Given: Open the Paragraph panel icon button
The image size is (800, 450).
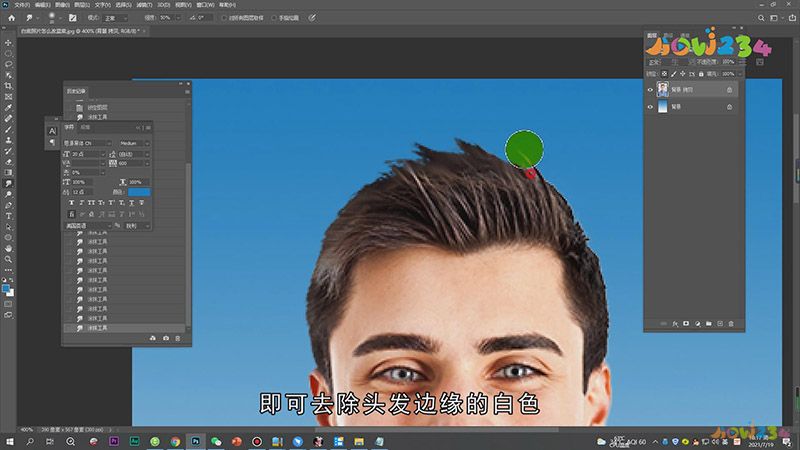Looking at the screenshot, I should pos(53,142).
